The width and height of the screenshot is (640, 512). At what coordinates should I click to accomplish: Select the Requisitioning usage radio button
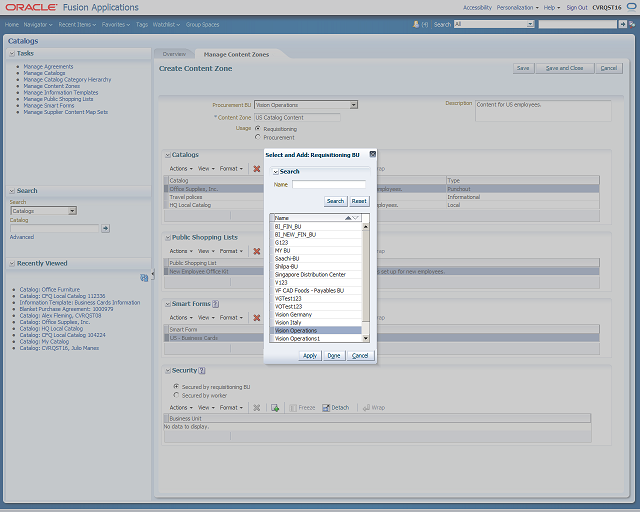[x=258, y=128]
